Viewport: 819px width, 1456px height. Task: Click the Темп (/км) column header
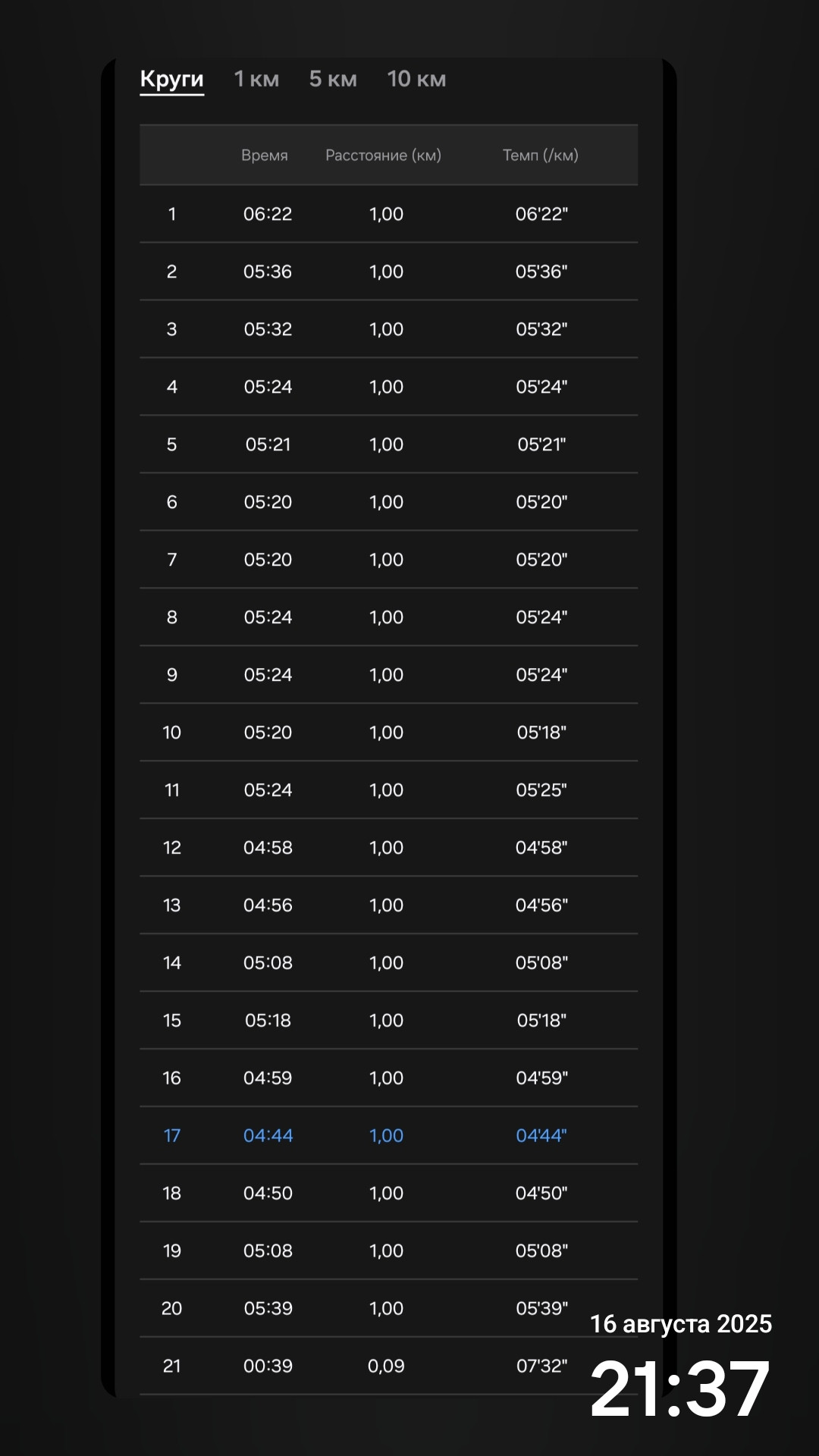[x=541, y=155]
